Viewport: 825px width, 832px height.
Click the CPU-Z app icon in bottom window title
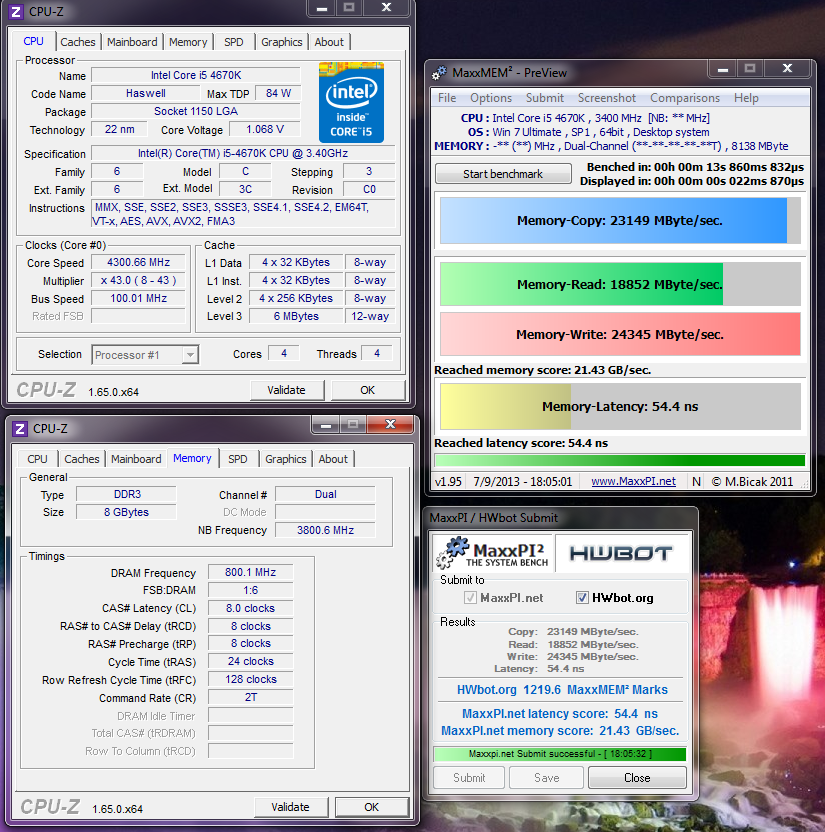[x=20, y=428]
